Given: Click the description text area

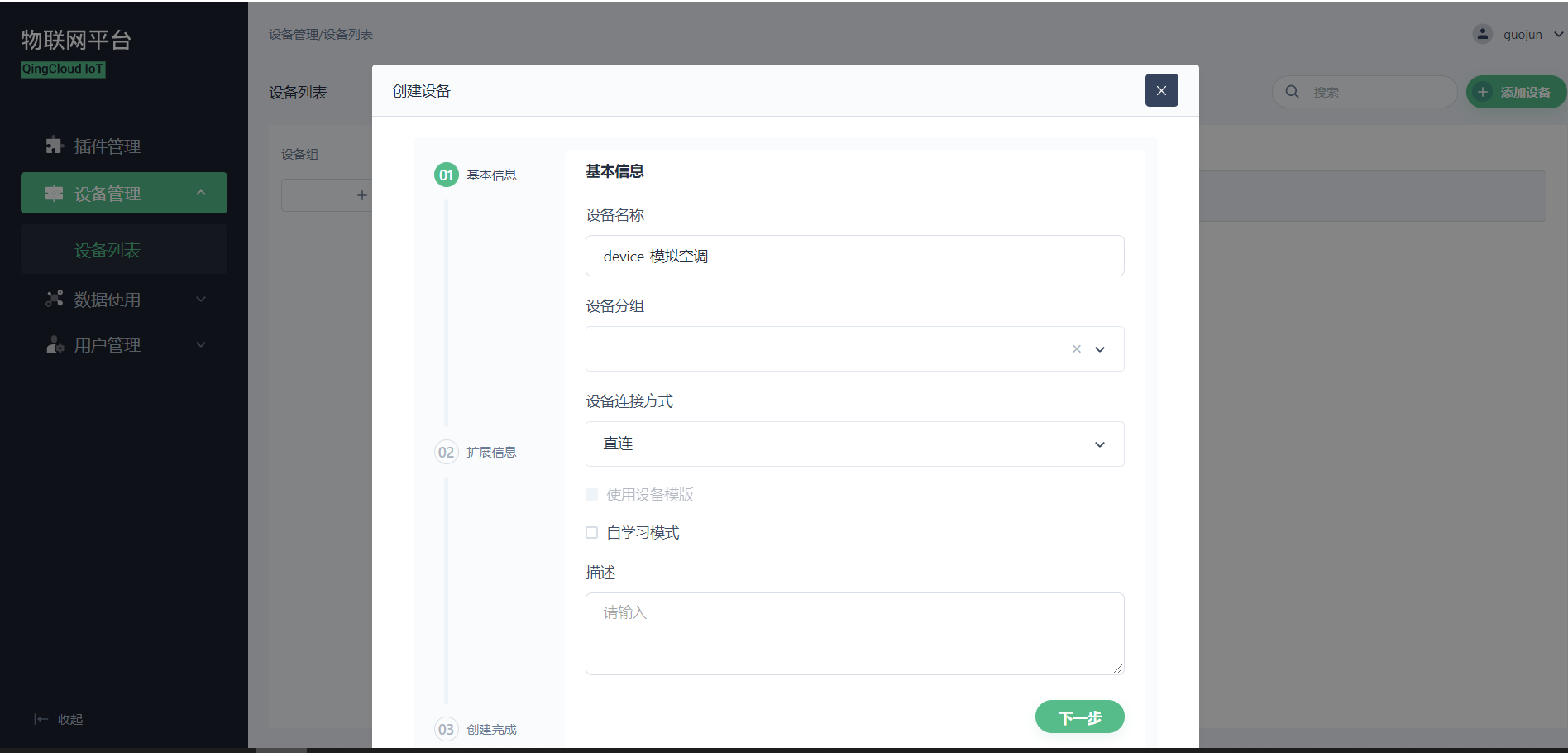Looking at the screenshot, I should (x=854, y=633).
